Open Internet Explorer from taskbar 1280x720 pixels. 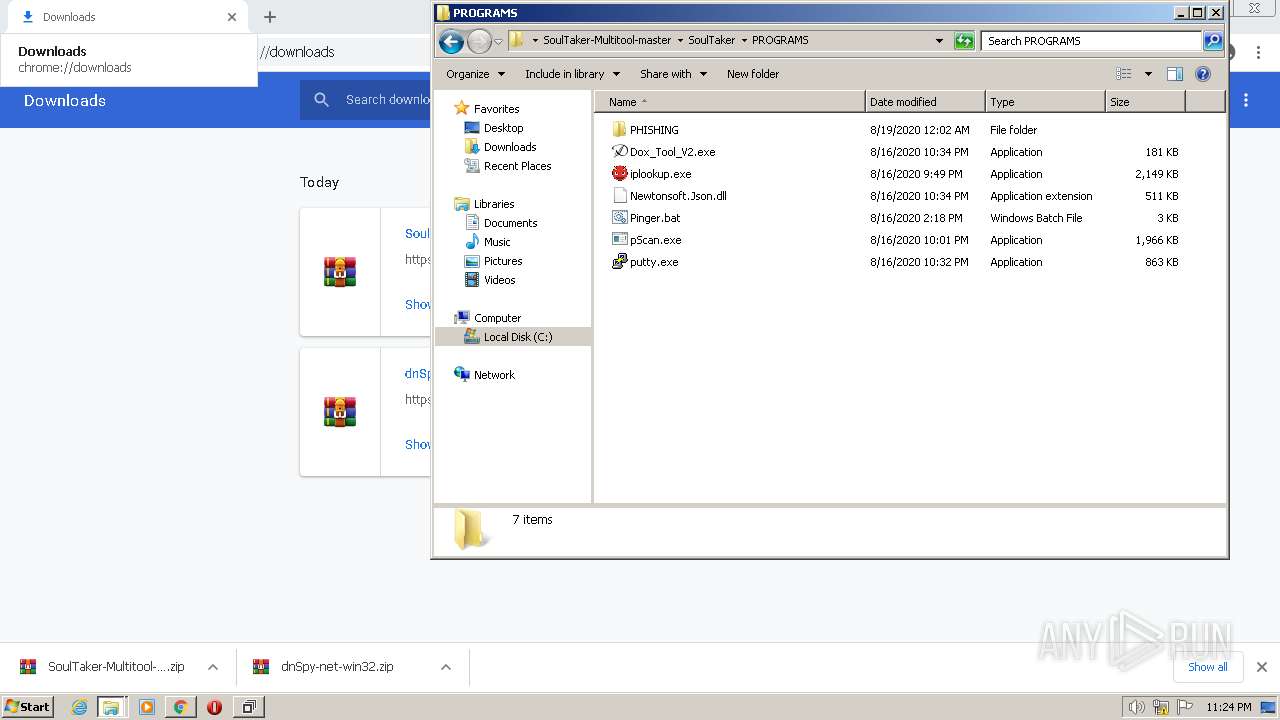pyautogui.click(x=79, y=707)
